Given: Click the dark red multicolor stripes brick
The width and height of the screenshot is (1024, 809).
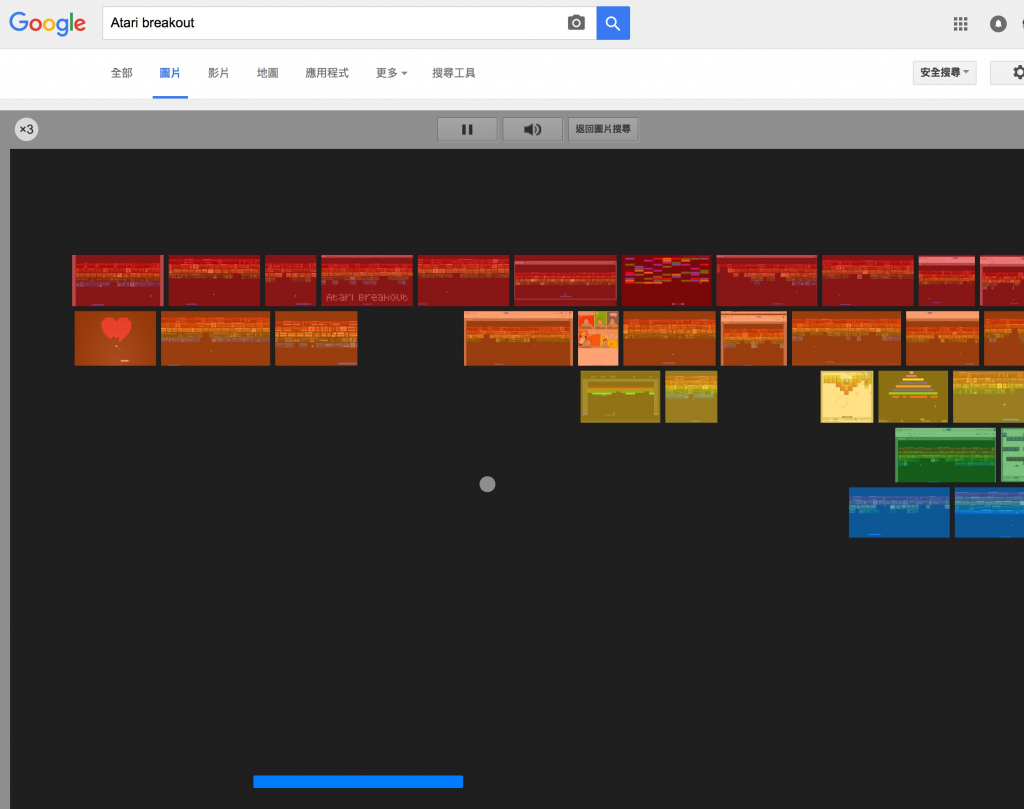Looking at the screenshot, I should point(666,281).
